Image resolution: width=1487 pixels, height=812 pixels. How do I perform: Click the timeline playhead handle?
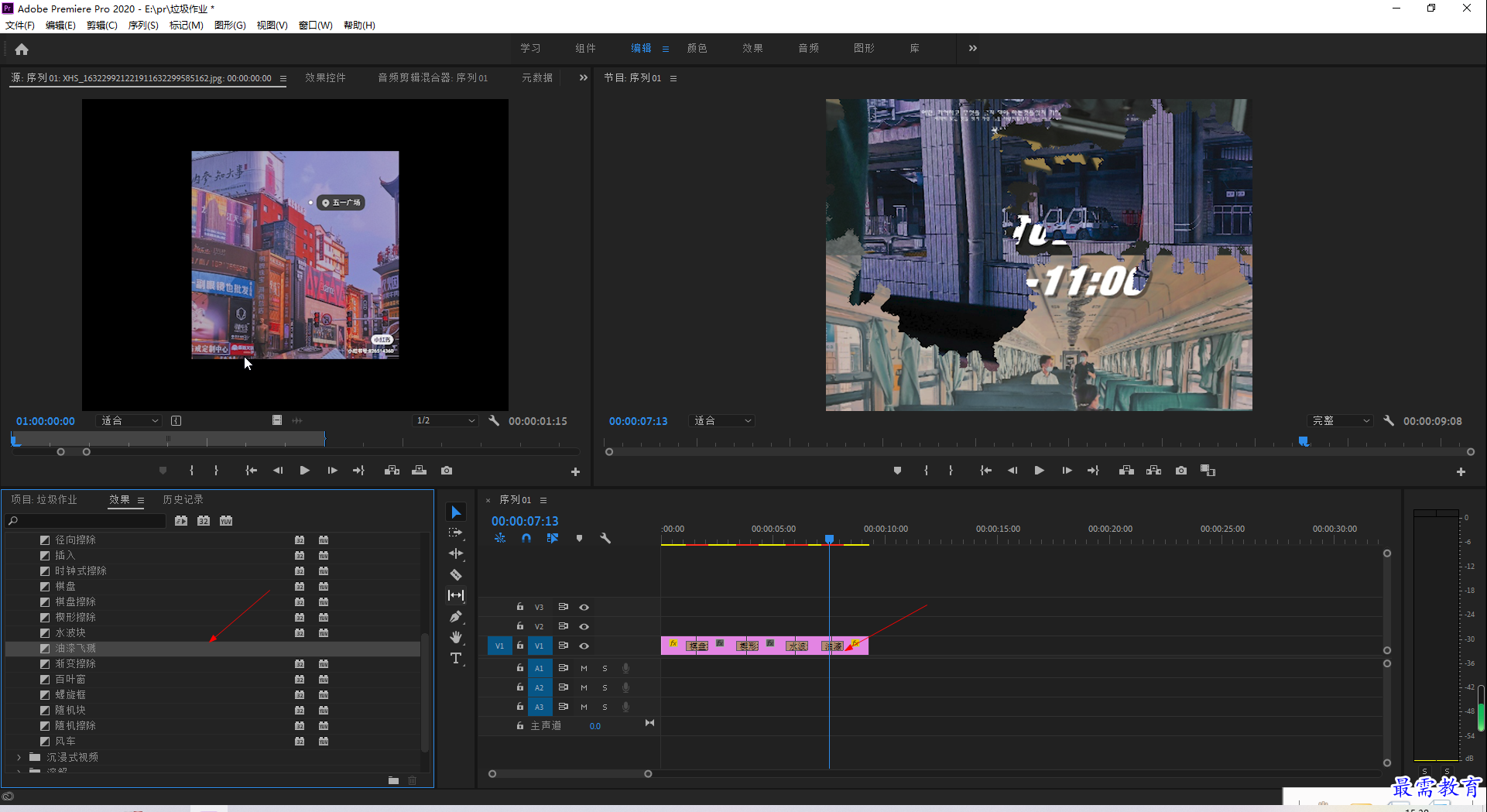829,539
